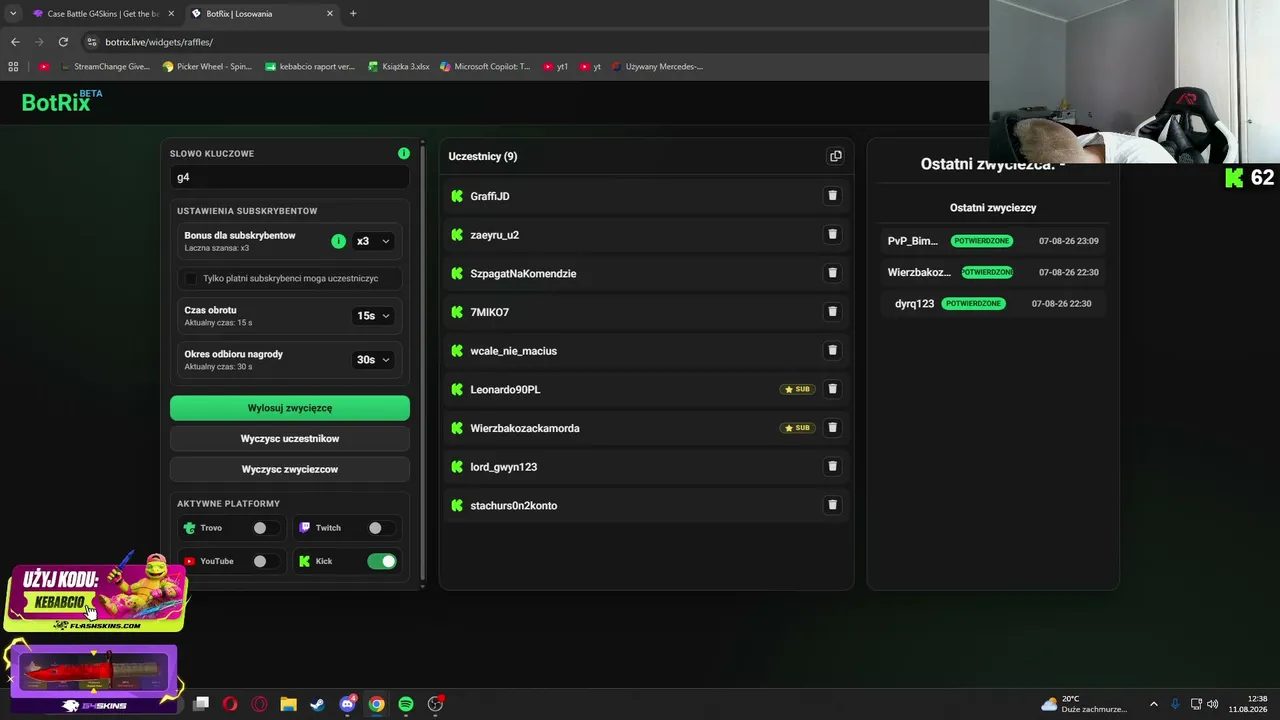Click SUB badge next to Wierzbakozackamorda
The height and width of the screenshot is (720, 1280).
[x=797, y=428]
